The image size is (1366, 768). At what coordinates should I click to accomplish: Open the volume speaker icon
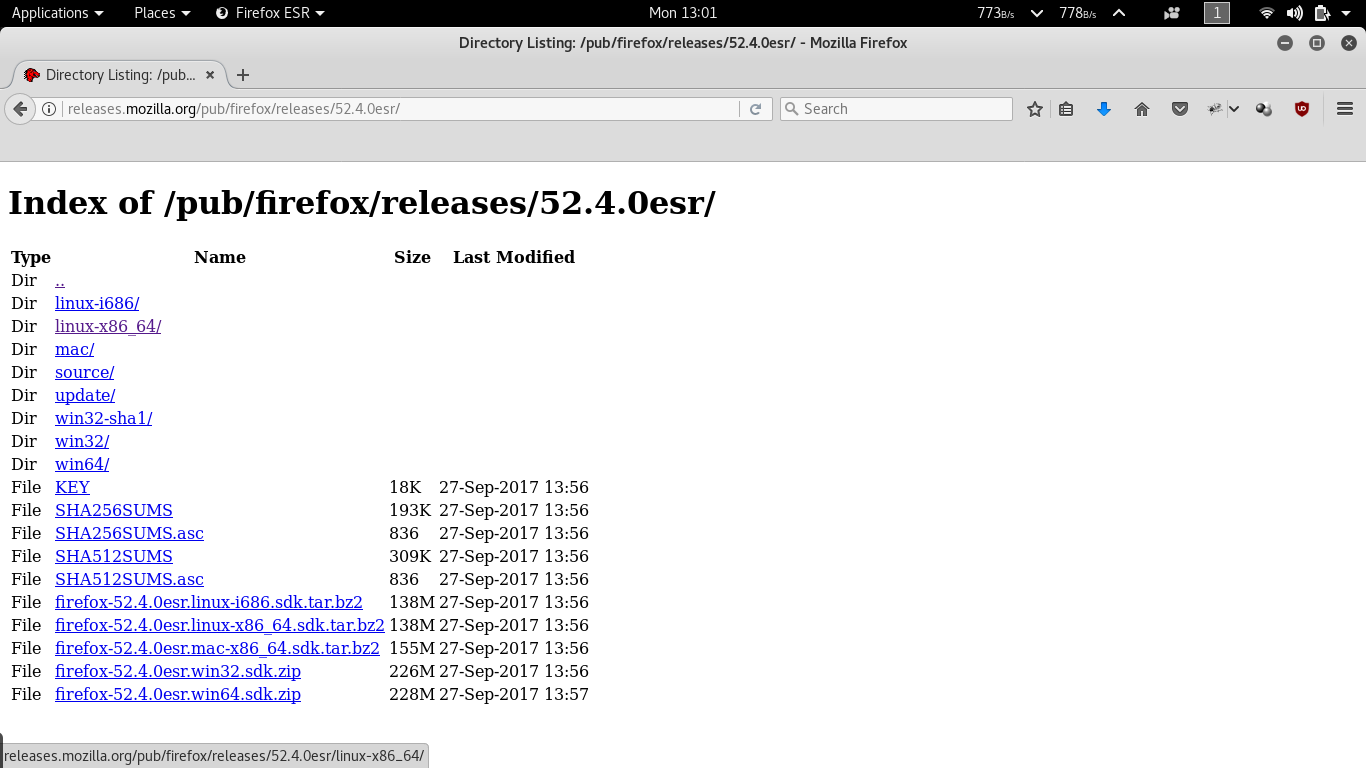click(x=1295, y=13)
